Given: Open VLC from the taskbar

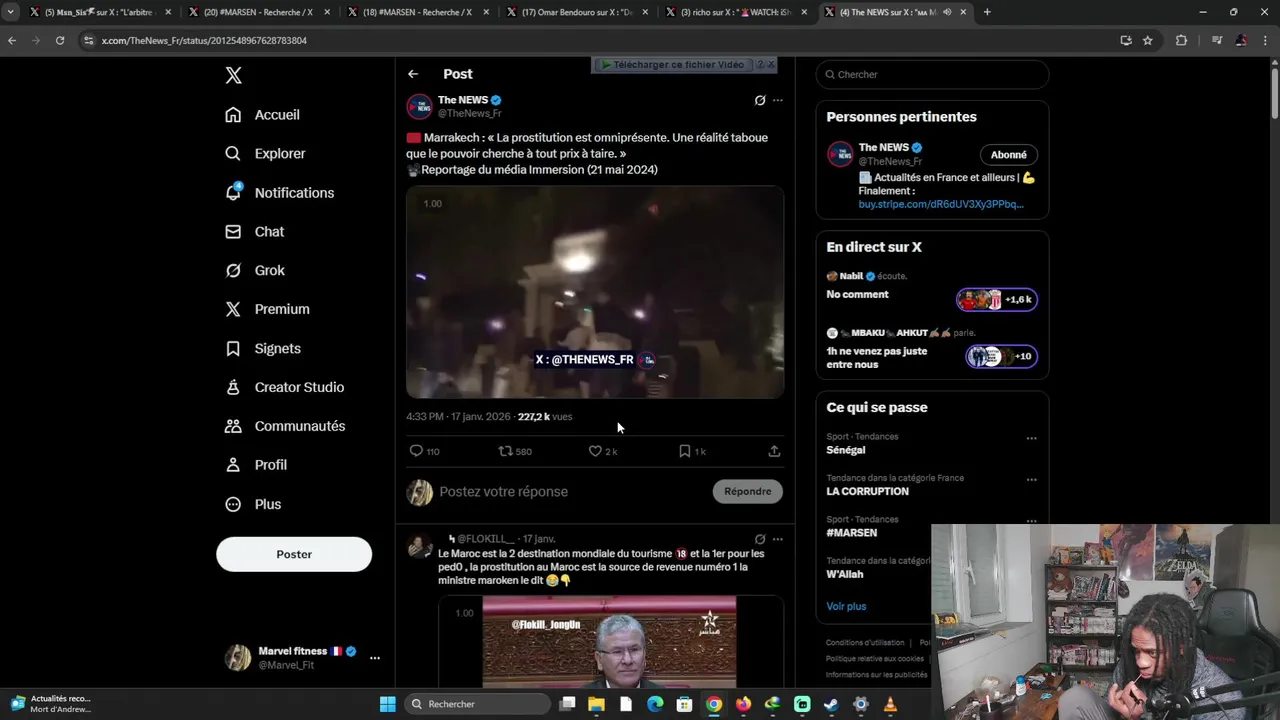Looking at the screenshot, I should point(890,704).
